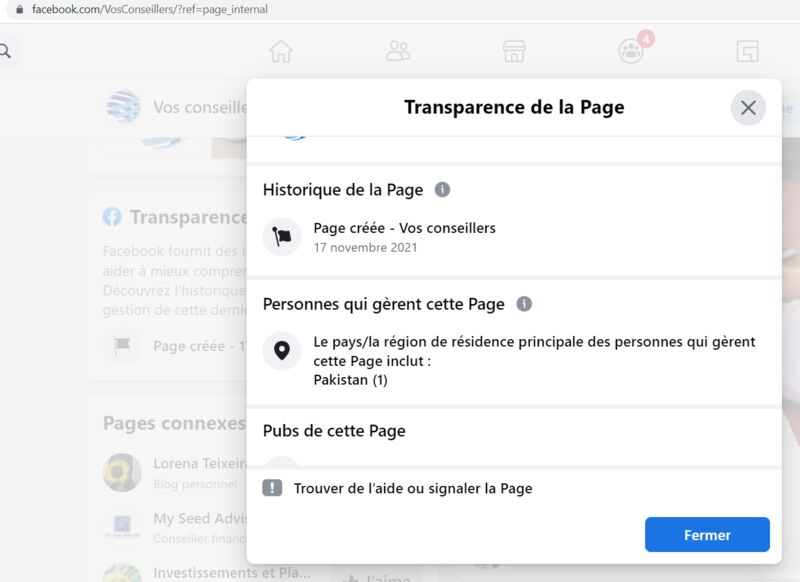Open the My Seed Advisor related page

pyautogui.click(x=199, y=519)
